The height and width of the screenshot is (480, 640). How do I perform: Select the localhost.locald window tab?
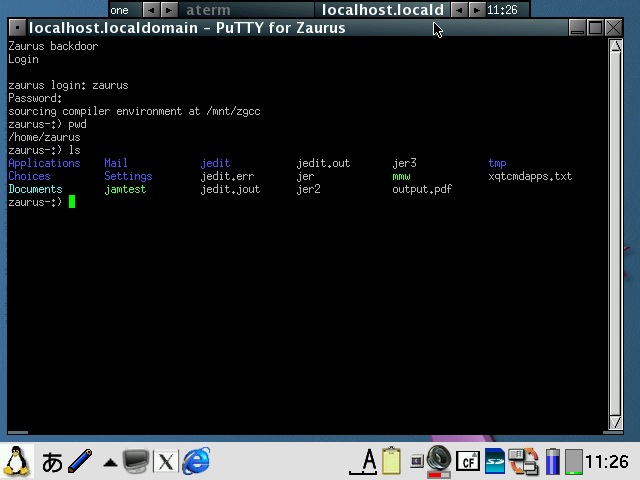click(x=382, y=10)
